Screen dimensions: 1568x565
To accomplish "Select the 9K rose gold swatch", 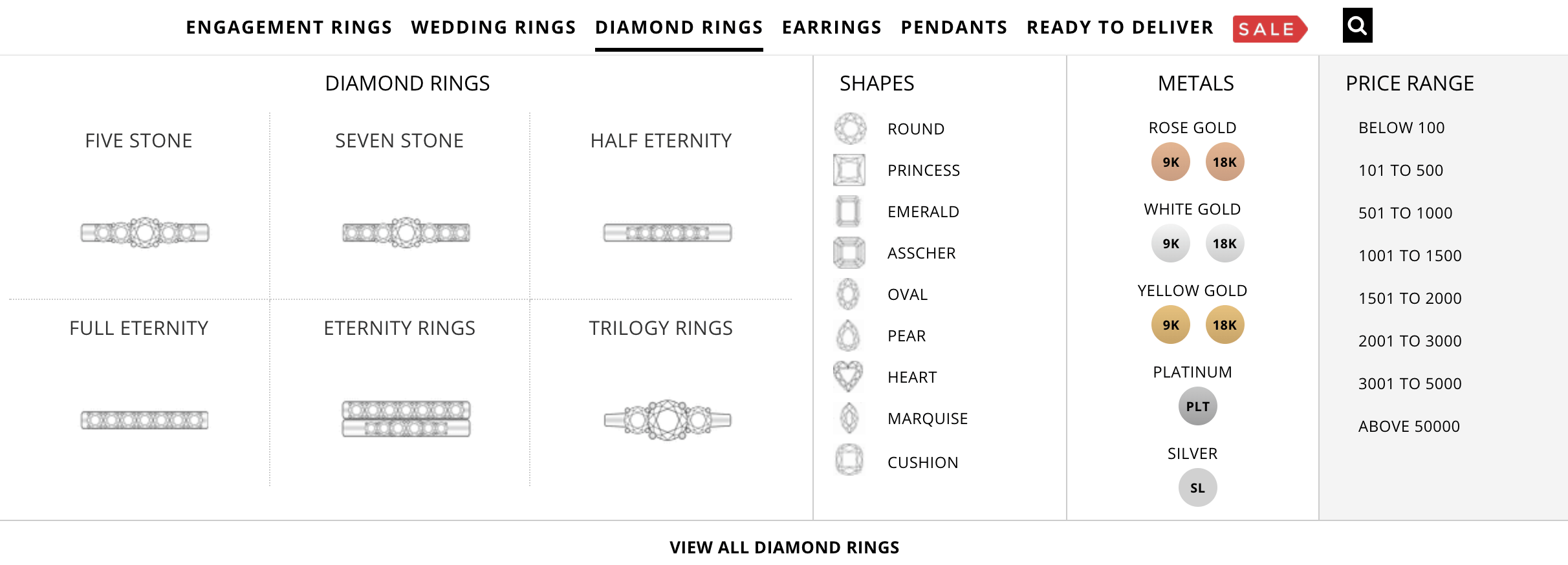I will tap(1171, 162).
